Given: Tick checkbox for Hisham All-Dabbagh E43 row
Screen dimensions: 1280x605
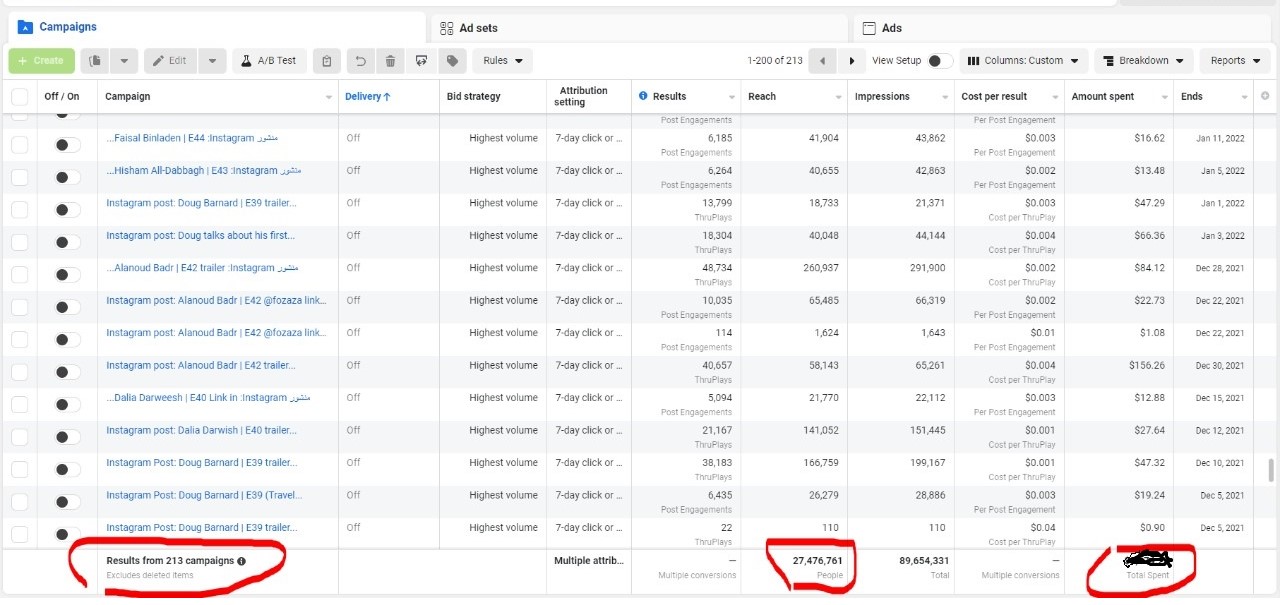Looking at the screenshot, I should (20, 177).
